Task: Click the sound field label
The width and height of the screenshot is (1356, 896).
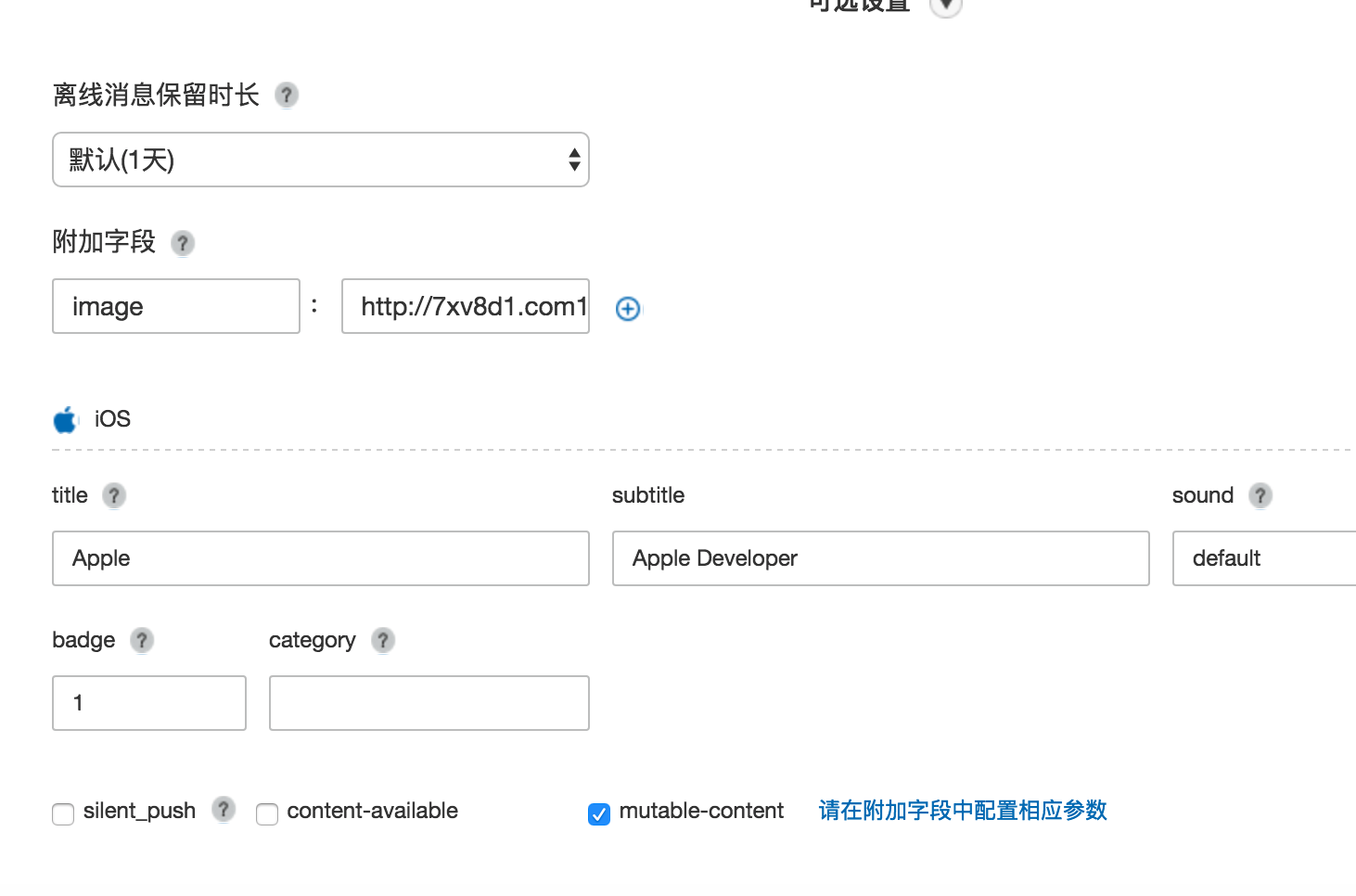Action: 1203,495
